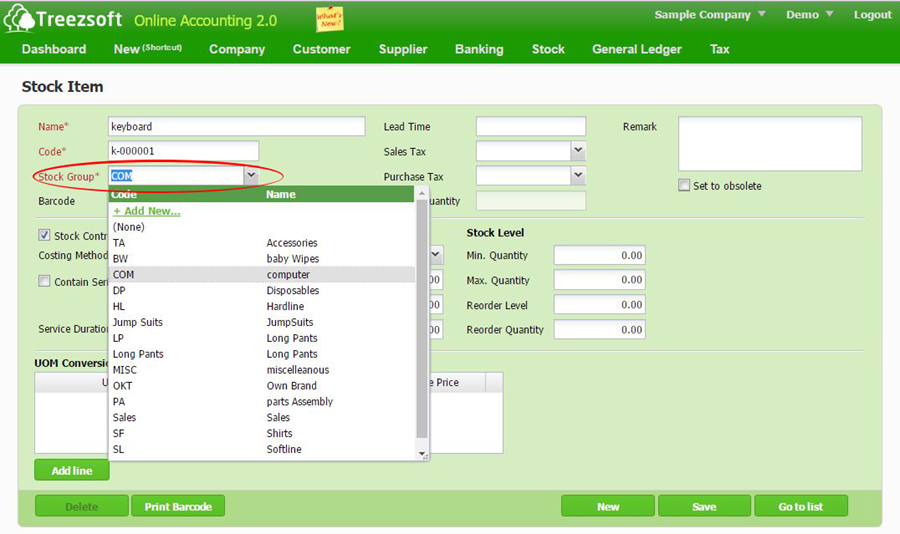Open the Purchase Tax dropdown
Image resolution: width=900 pixels, height=534 pixels.
(578, 176)
